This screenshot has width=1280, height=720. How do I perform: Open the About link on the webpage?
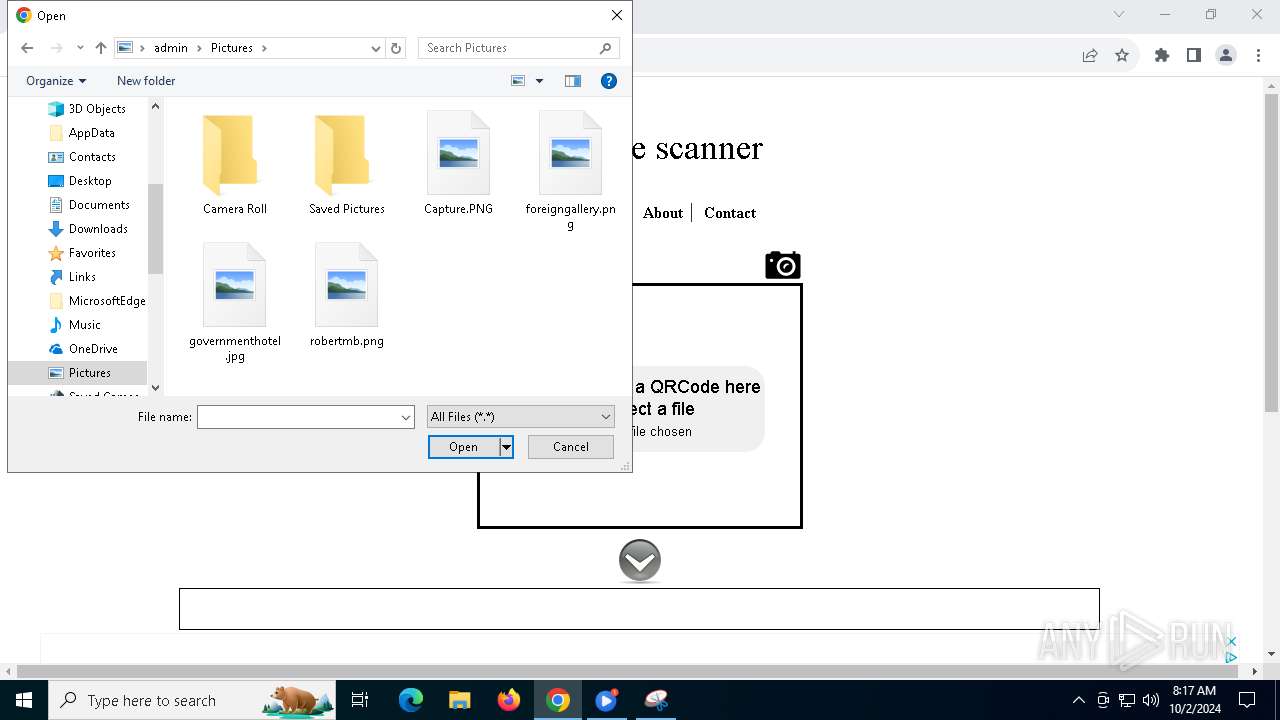pyautogui.click(x=663, y=213)
